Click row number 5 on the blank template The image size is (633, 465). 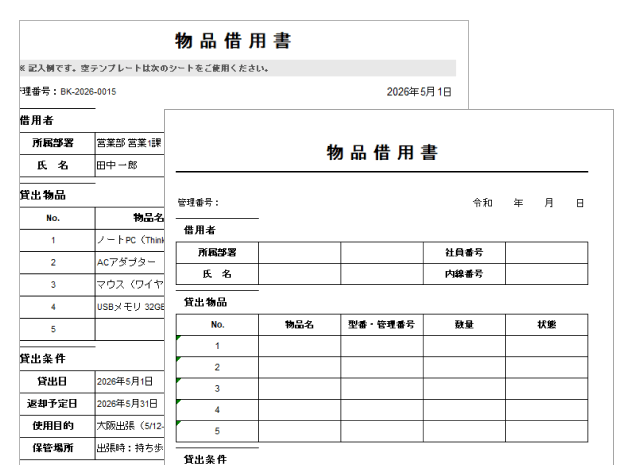(x=217, y=431)
